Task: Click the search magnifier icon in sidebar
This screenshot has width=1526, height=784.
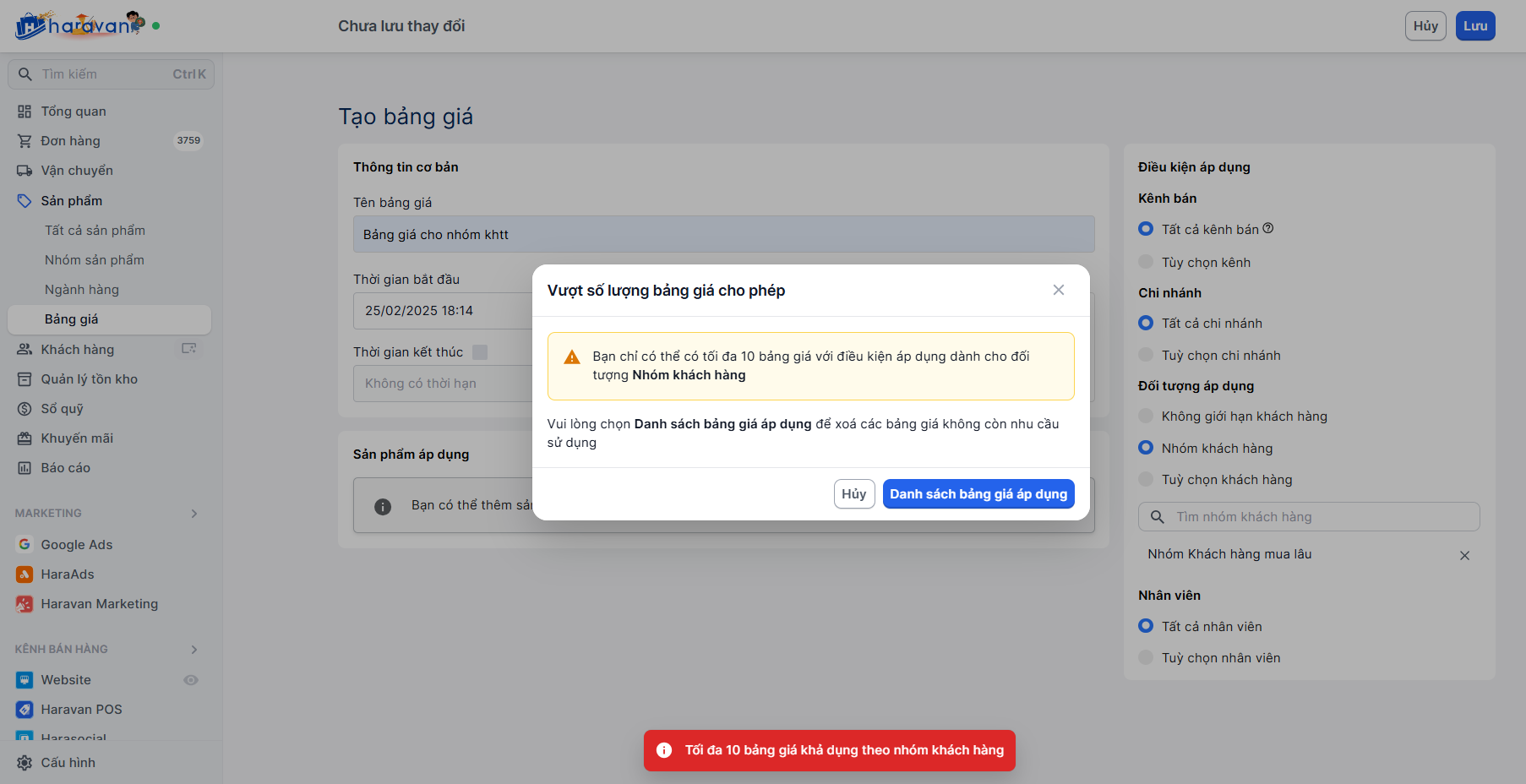Action: click(25, 74)
